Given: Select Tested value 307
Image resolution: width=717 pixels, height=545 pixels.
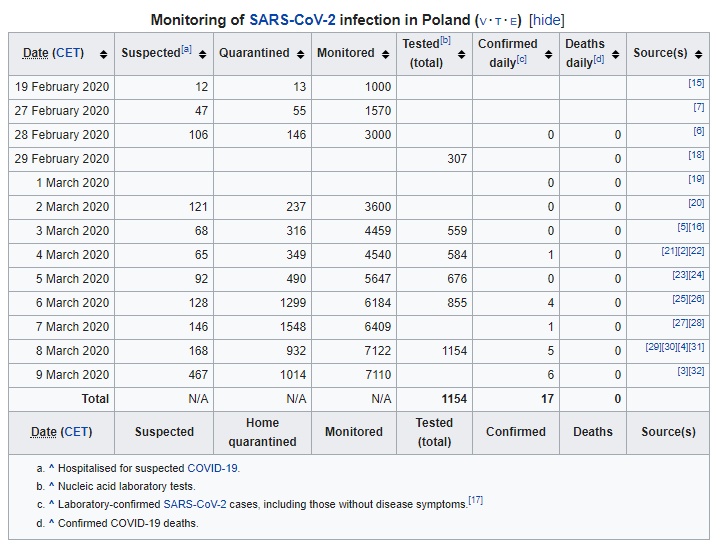Looking at the screenshot, I should click(457, 159).
